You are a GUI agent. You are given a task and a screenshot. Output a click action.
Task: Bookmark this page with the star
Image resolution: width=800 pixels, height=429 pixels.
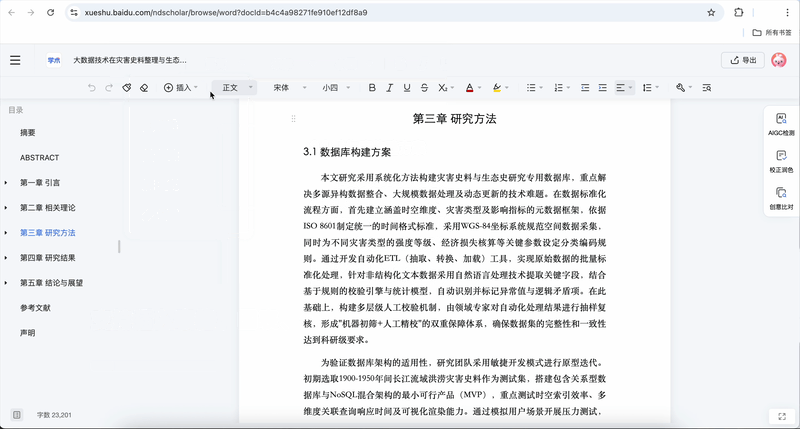711,13
